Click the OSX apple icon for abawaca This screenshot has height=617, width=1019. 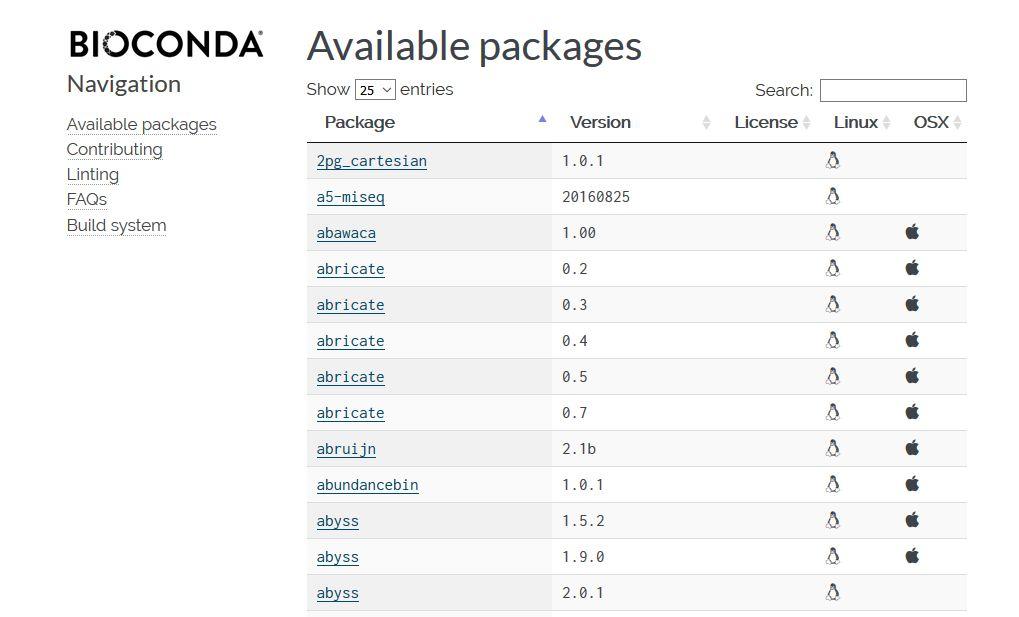point(912,232)
